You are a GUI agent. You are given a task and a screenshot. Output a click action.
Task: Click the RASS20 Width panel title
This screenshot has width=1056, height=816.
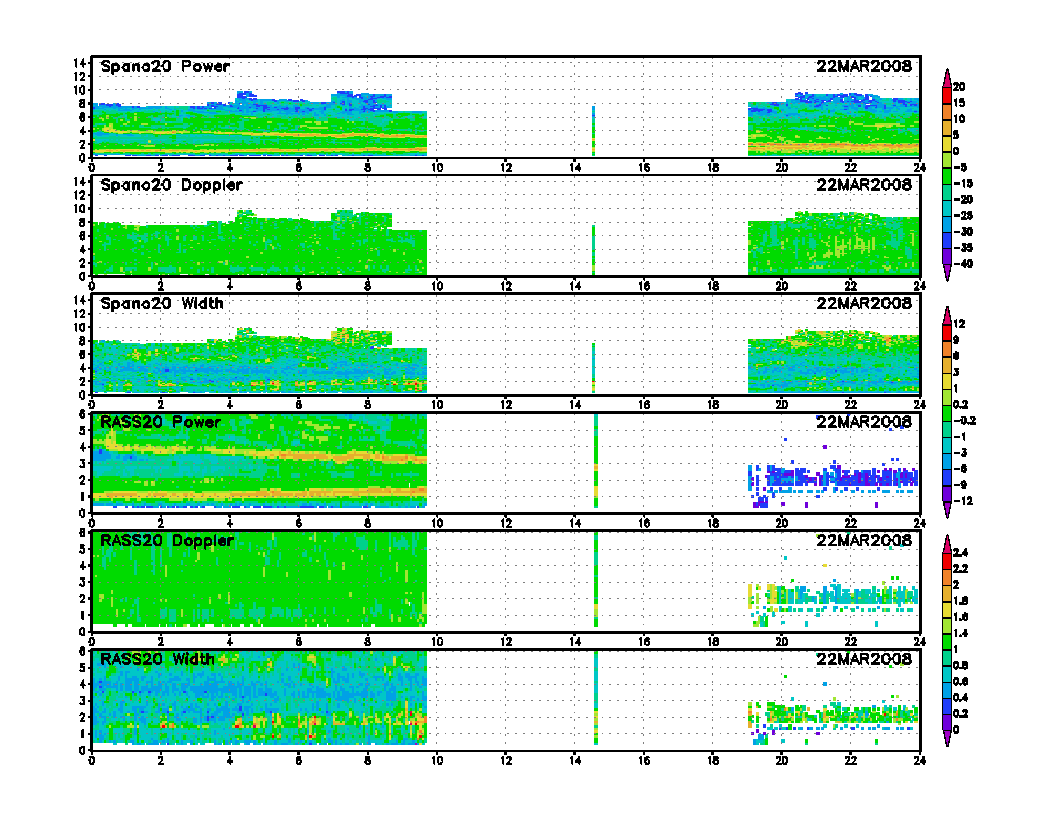pos(158,659)
